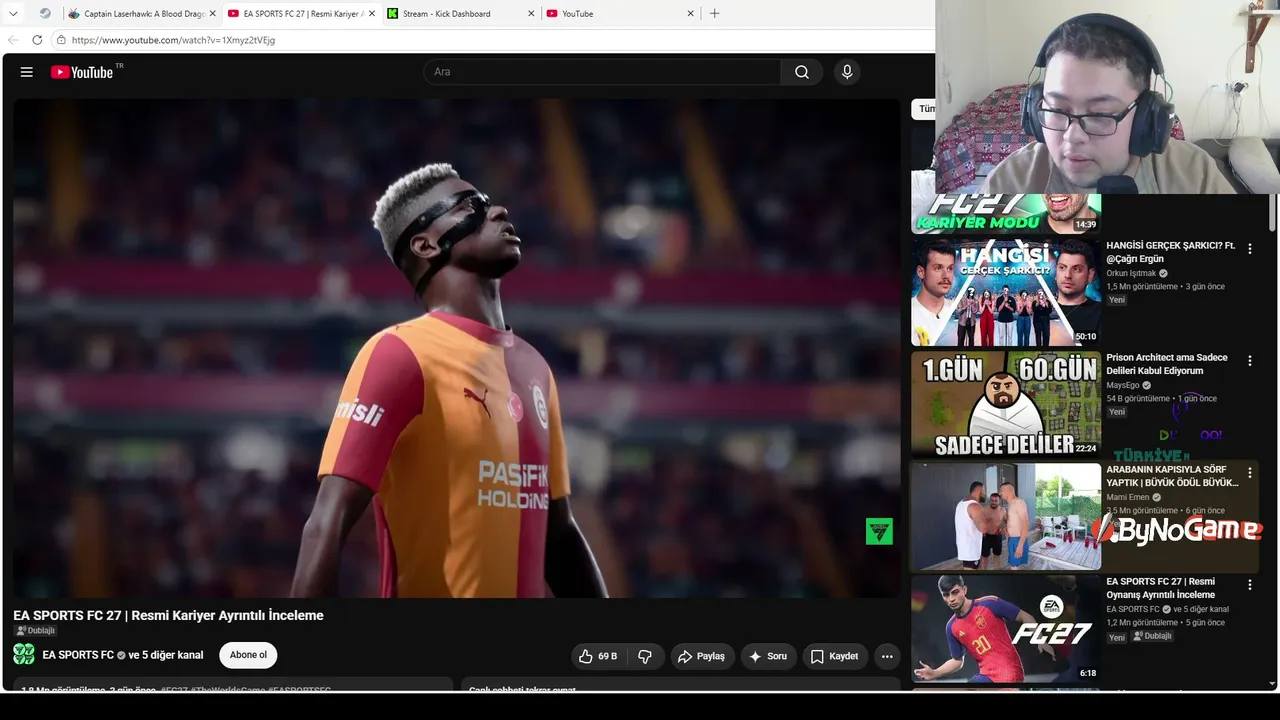Reload the current page
Screen dimensions: 1280x720
(37, 40)
